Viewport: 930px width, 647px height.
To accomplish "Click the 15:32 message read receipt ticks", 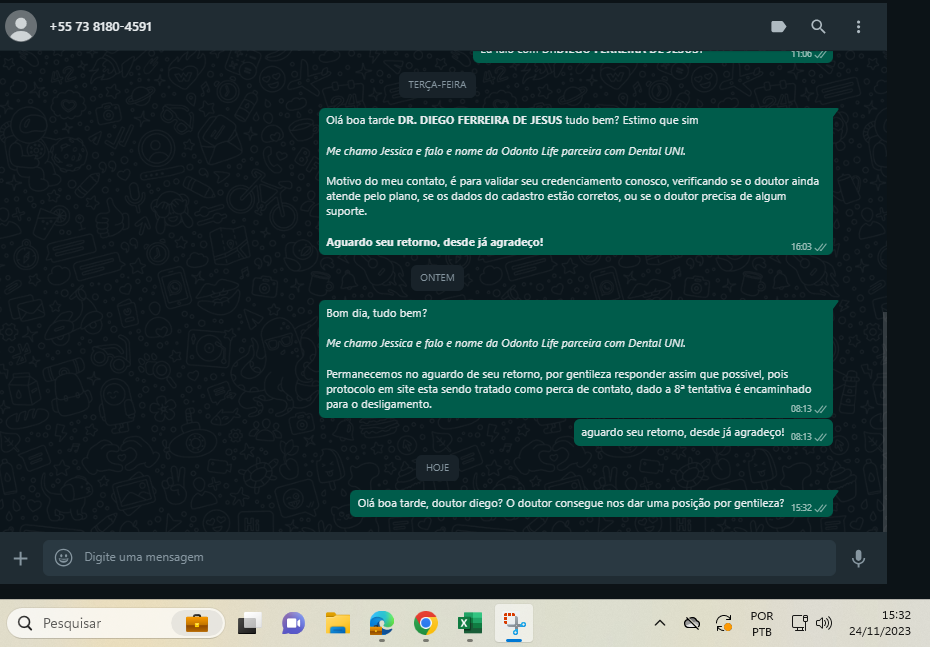I will (x=821, y=508).
